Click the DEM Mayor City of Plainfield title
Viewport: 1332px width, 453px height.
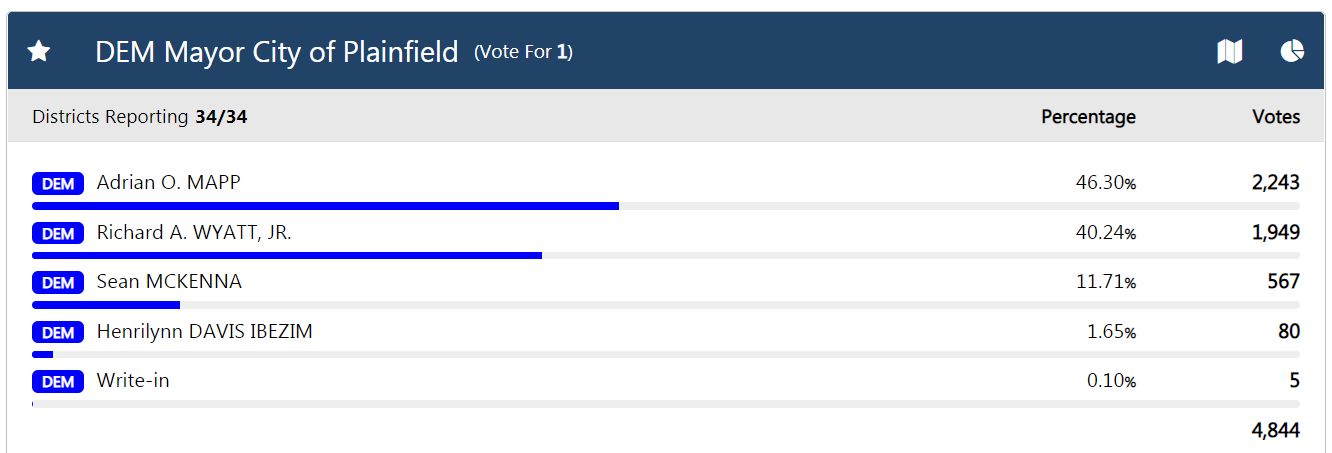(276, 52)
